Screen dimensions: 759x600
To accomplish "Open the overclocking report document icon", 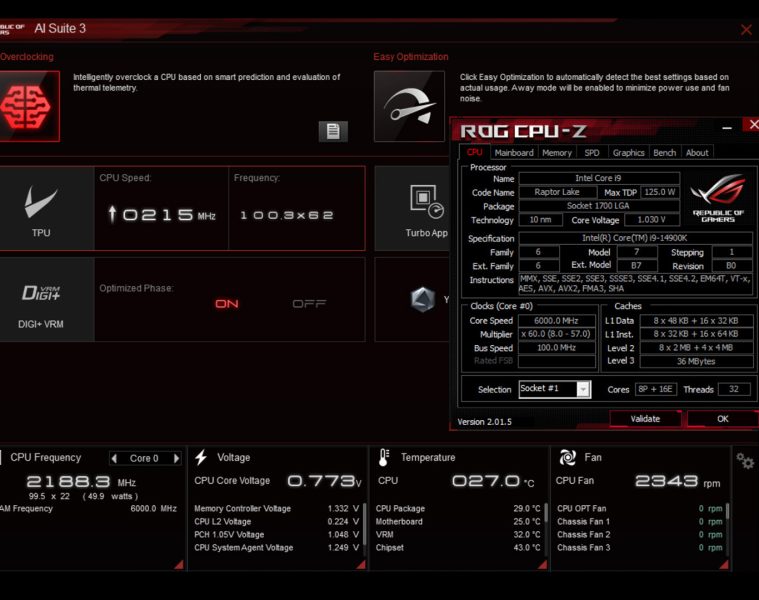I will 333,131.
